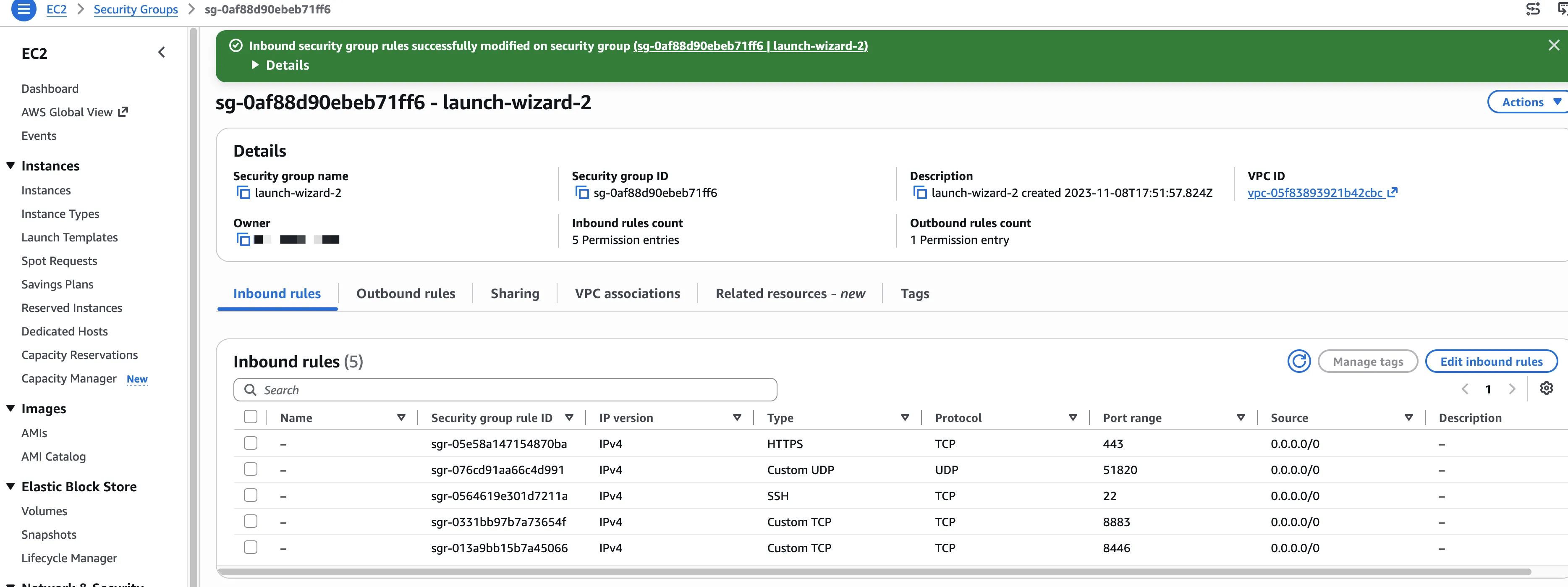
Task: Open the Sharing tab
Action: coord(515,293)
